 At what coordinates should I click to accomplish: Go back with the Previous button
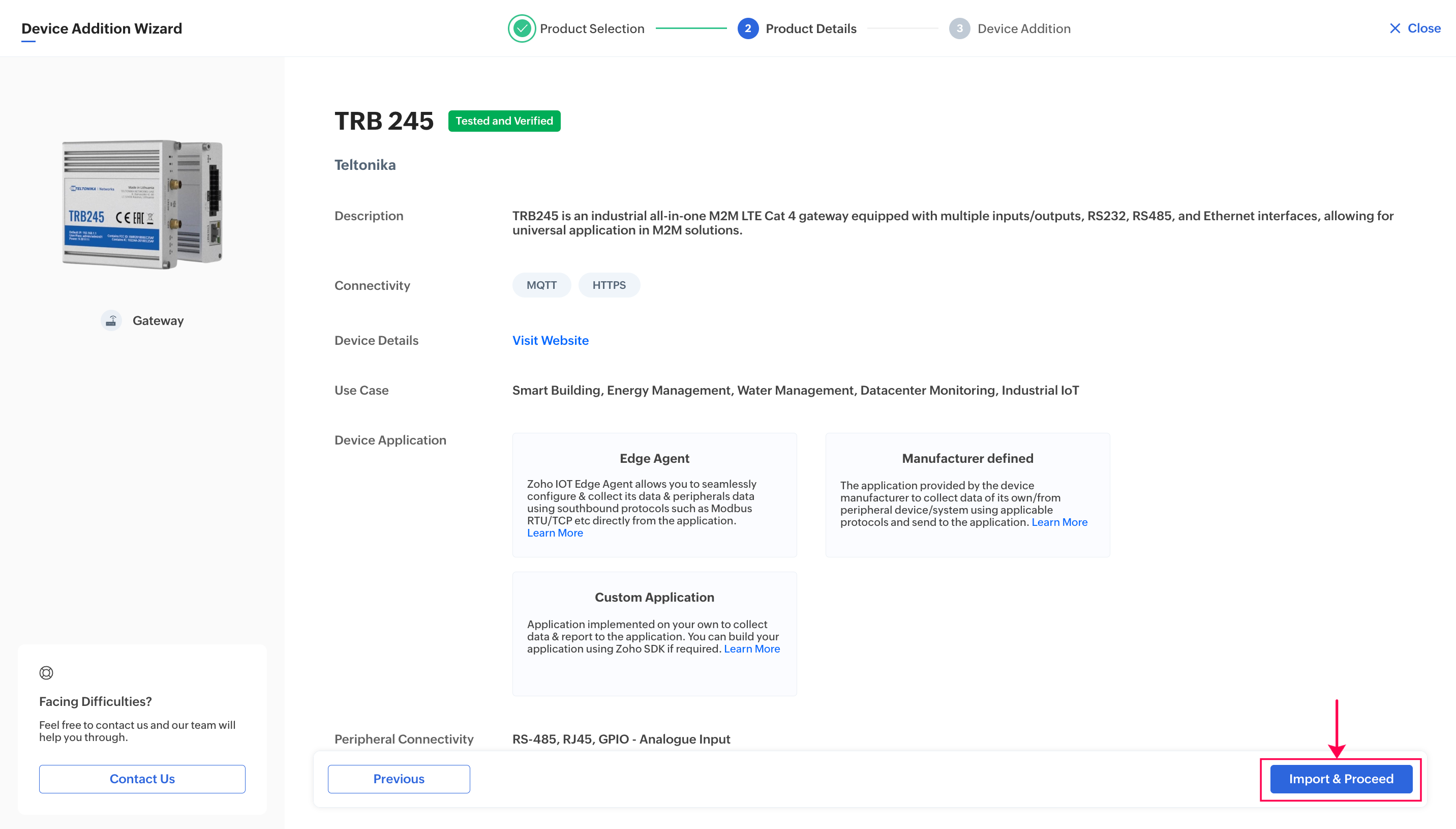click(399, 779)
